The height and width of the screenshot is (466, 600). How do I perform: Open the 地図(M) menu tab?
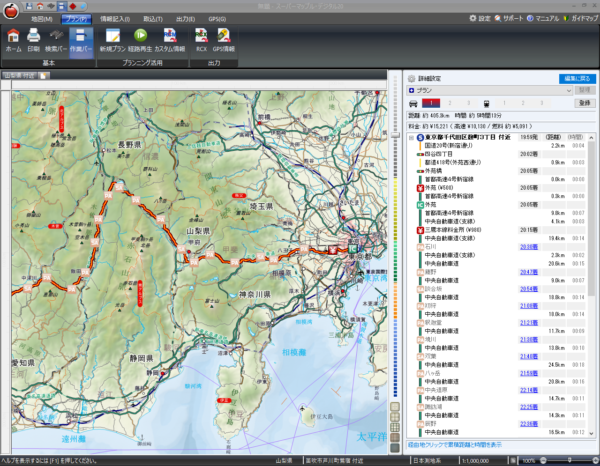coord(42,19)
